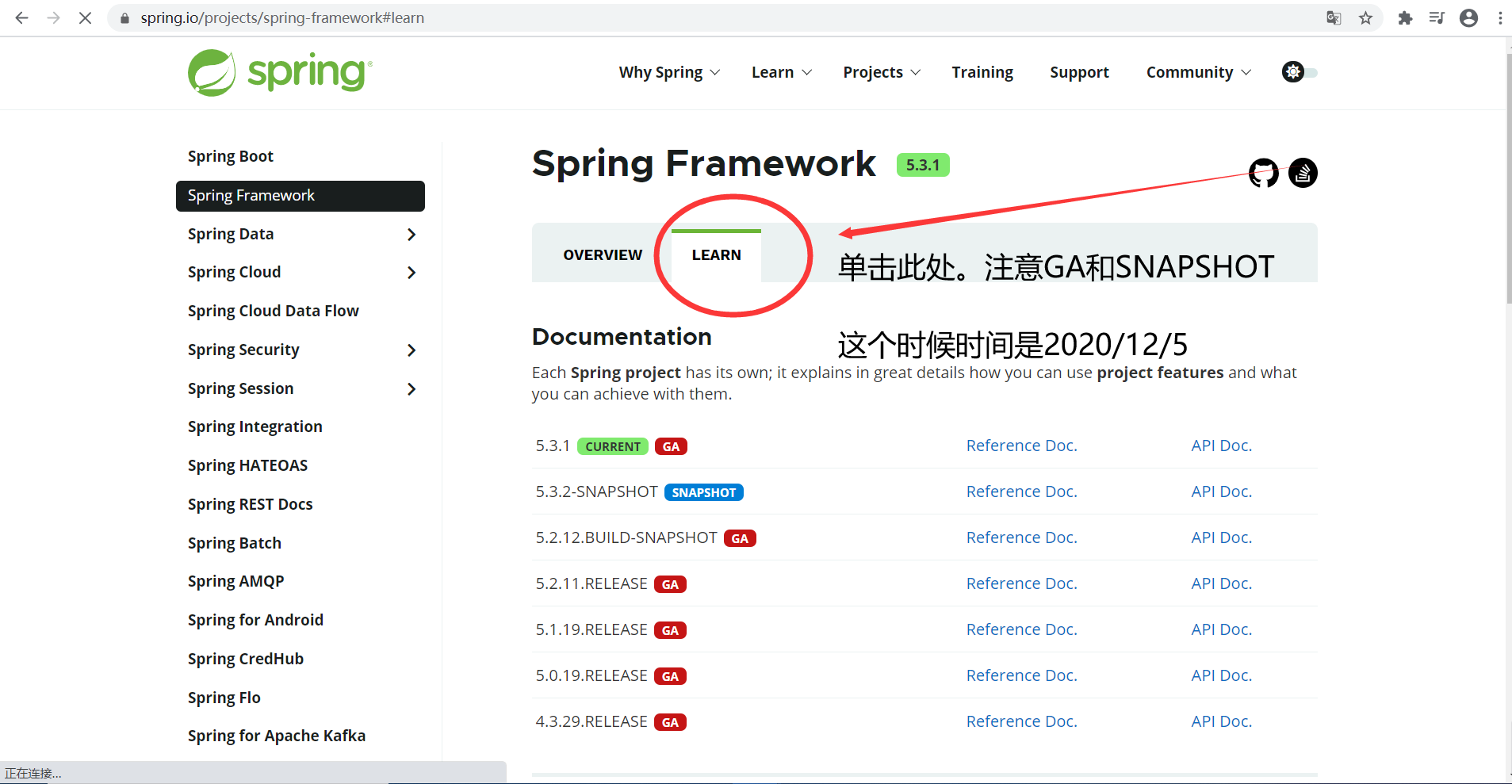Open Reference Doc. for 5.0.19.RELEASE
Screen dimensions: 1512x784
(1021, 675)
